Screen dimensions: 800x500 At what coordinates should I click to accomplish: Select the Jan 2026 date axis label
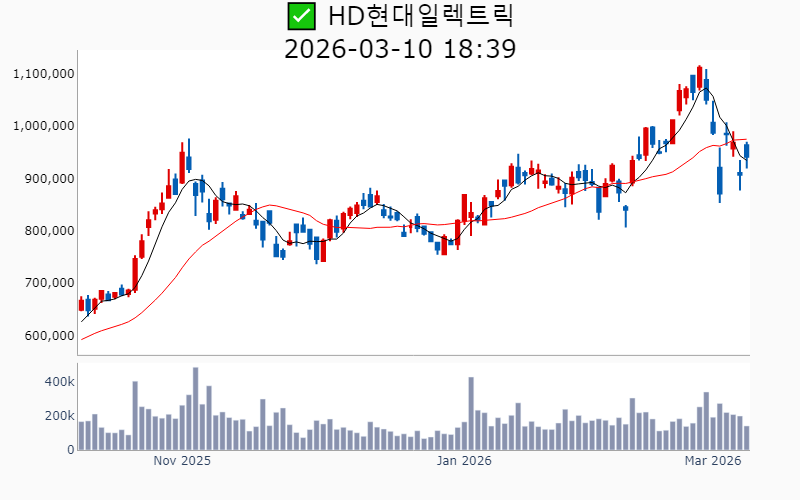pos(463,461)
